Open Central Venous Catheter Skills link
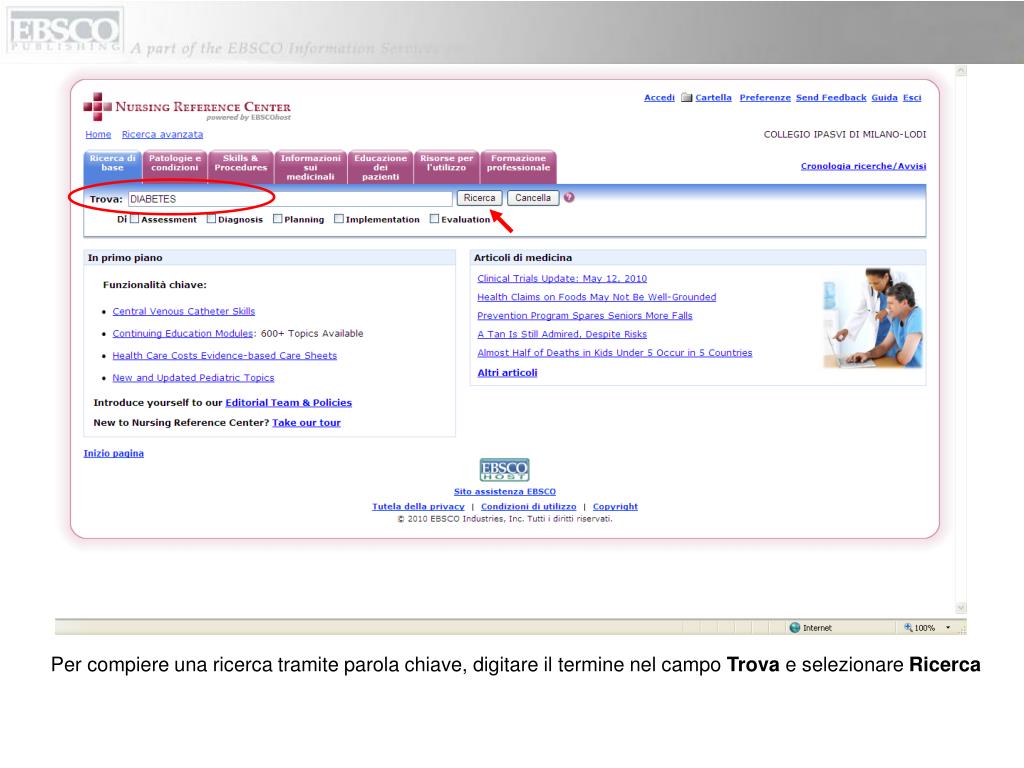The width and height of the screenshot is (1024, 768). (184, 311)
